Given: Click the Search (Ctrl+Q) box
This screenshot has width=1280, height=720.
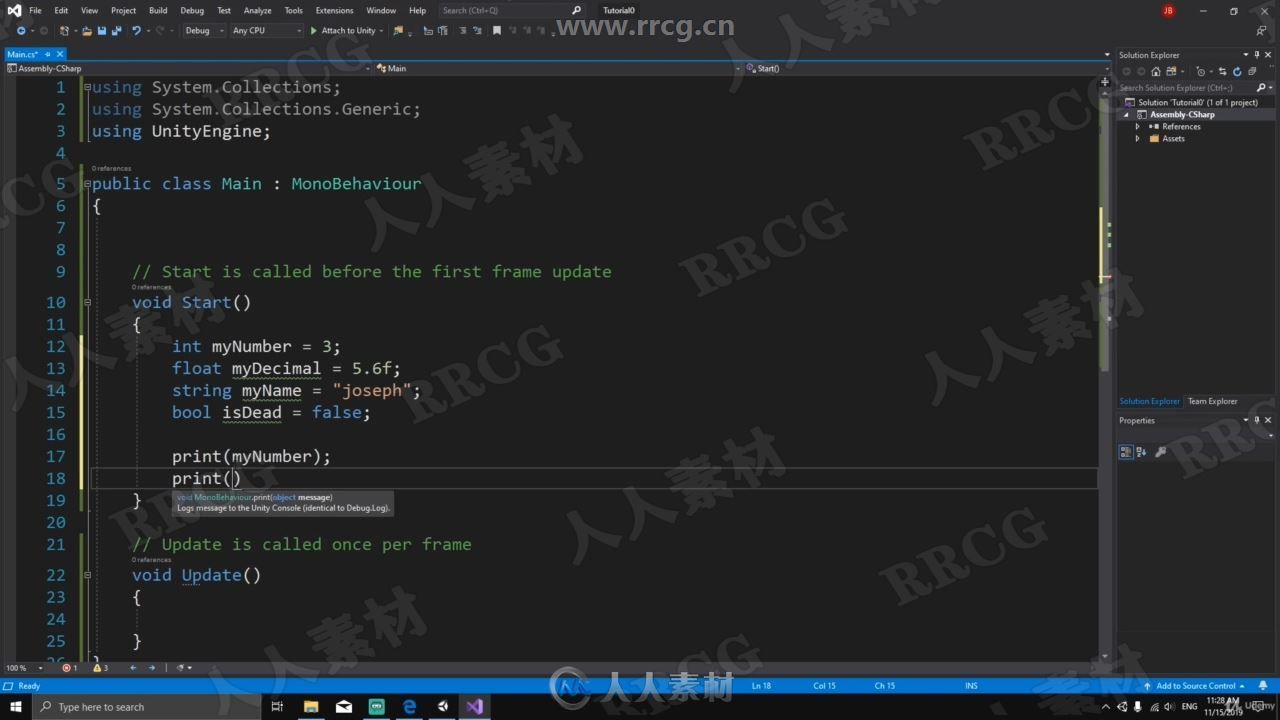Looking at the screenshot, I should tap(511, 10).
